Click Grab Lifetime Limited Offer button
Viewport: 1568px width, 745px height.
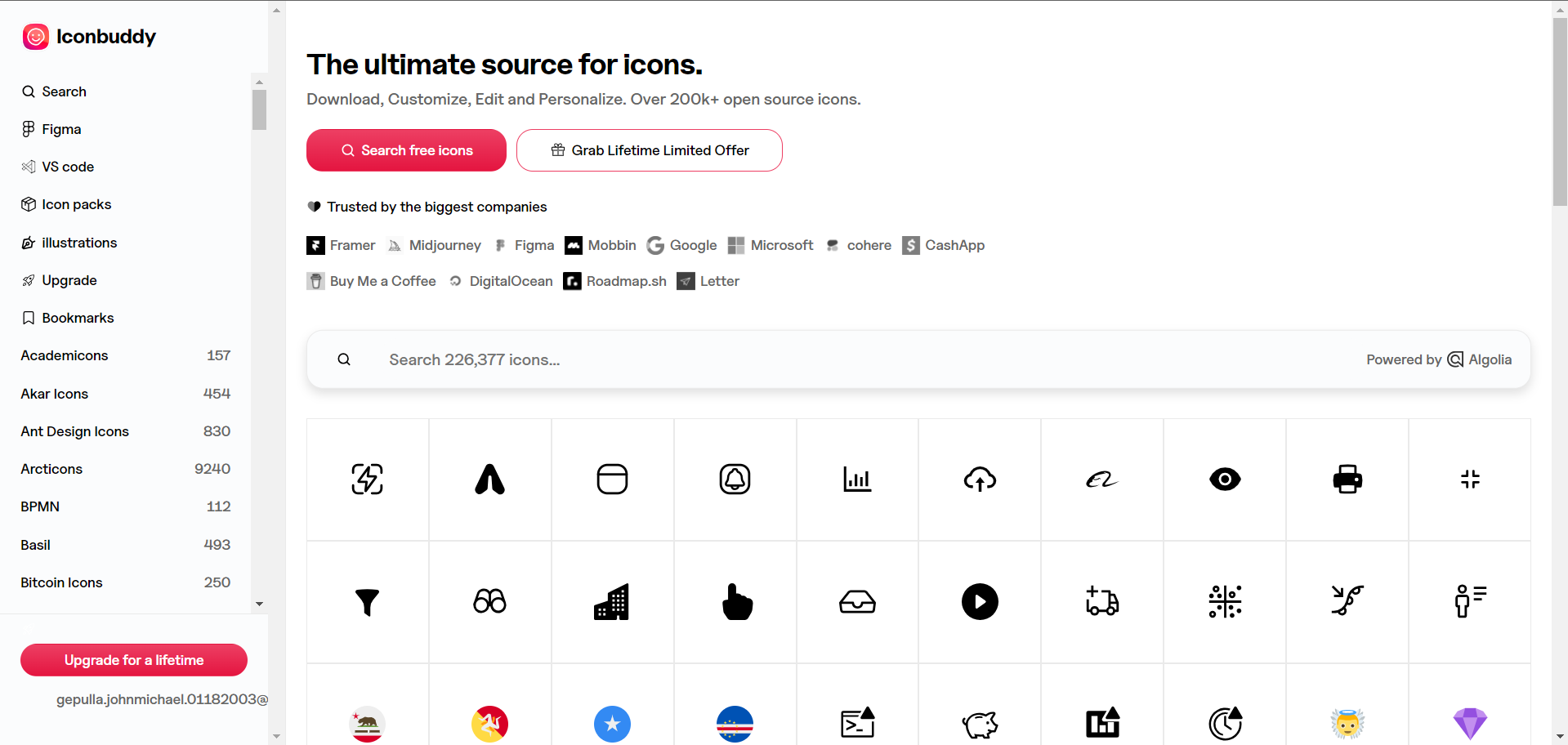tap(649, 150)
